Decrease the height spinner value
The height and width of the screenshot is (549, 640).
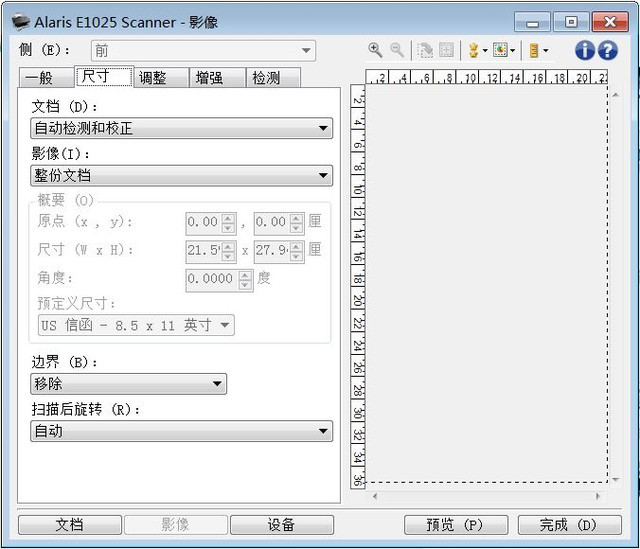(x=296, y=256)
